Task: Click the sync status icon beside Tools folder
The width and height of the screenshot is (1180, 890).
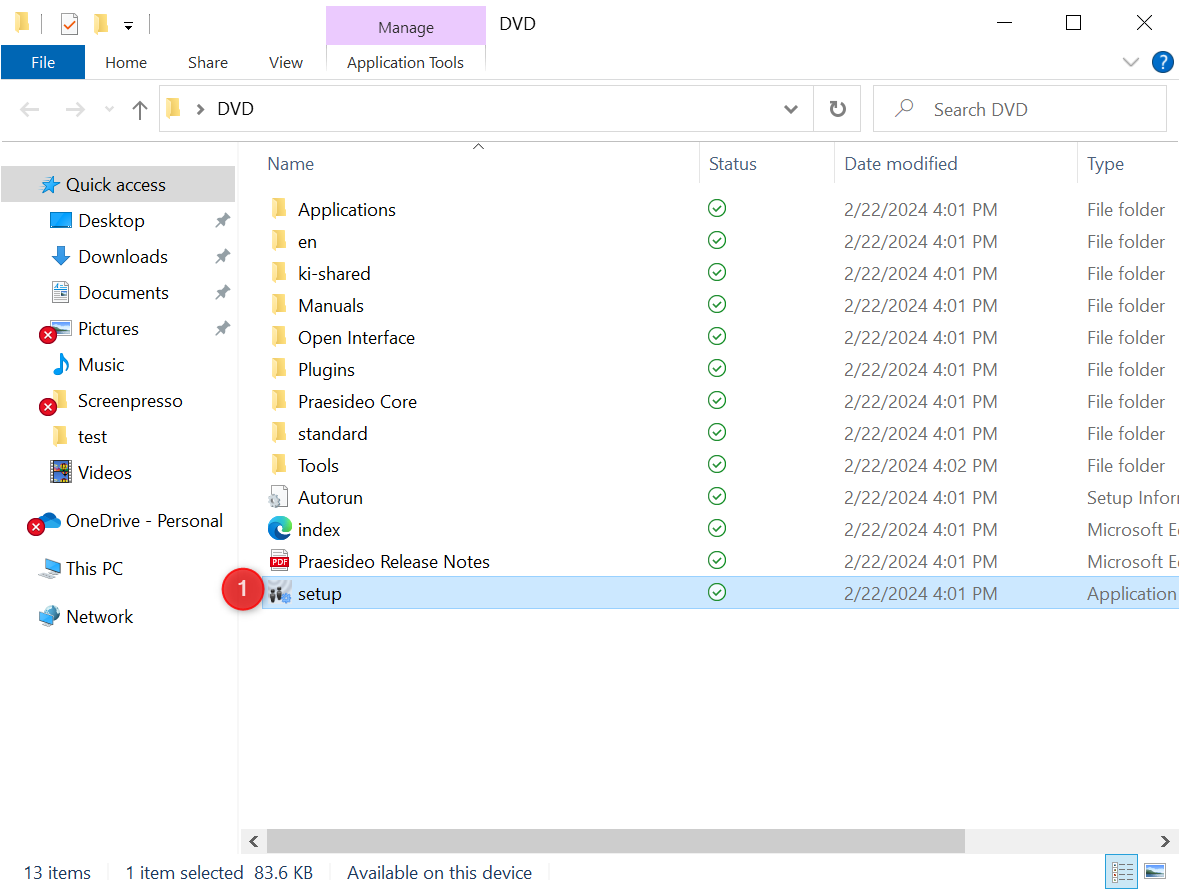Action: click(717, 465)
